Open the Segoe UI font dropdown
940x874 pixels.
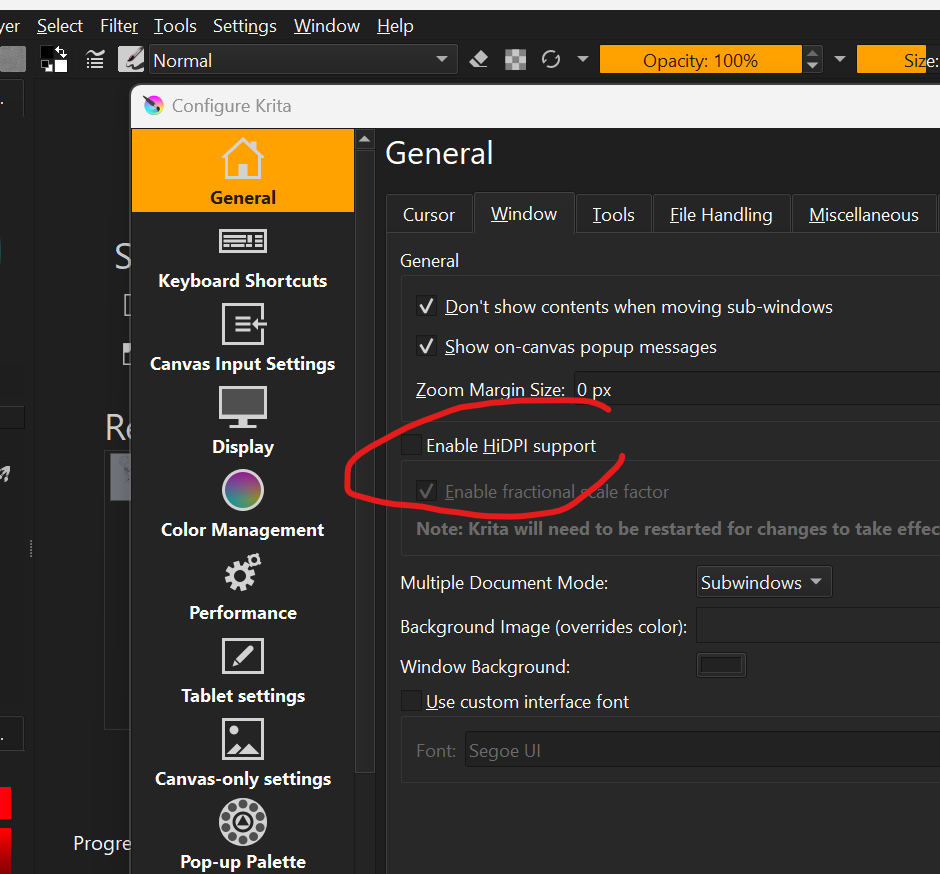[x=700, y=751]
